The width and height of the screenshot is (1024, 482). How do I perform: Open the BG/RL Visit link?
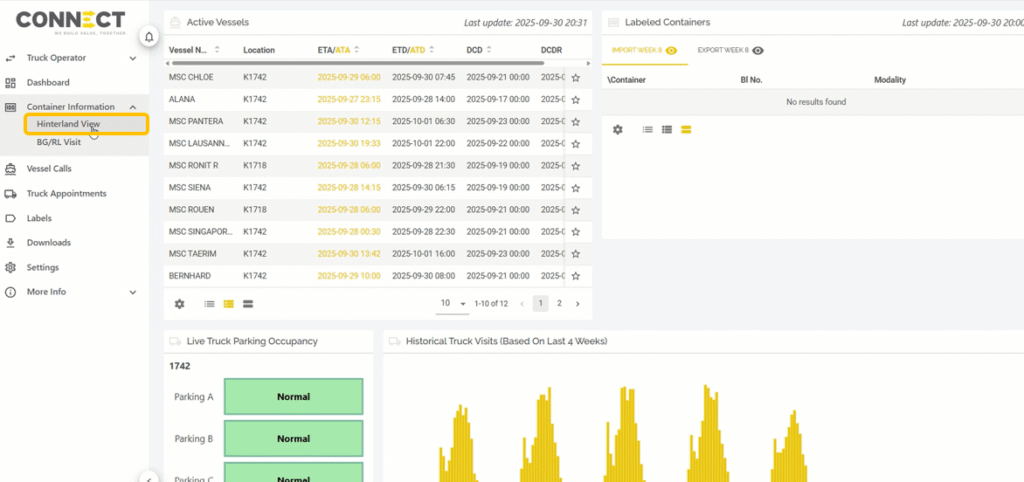click(x=59, y=142)
